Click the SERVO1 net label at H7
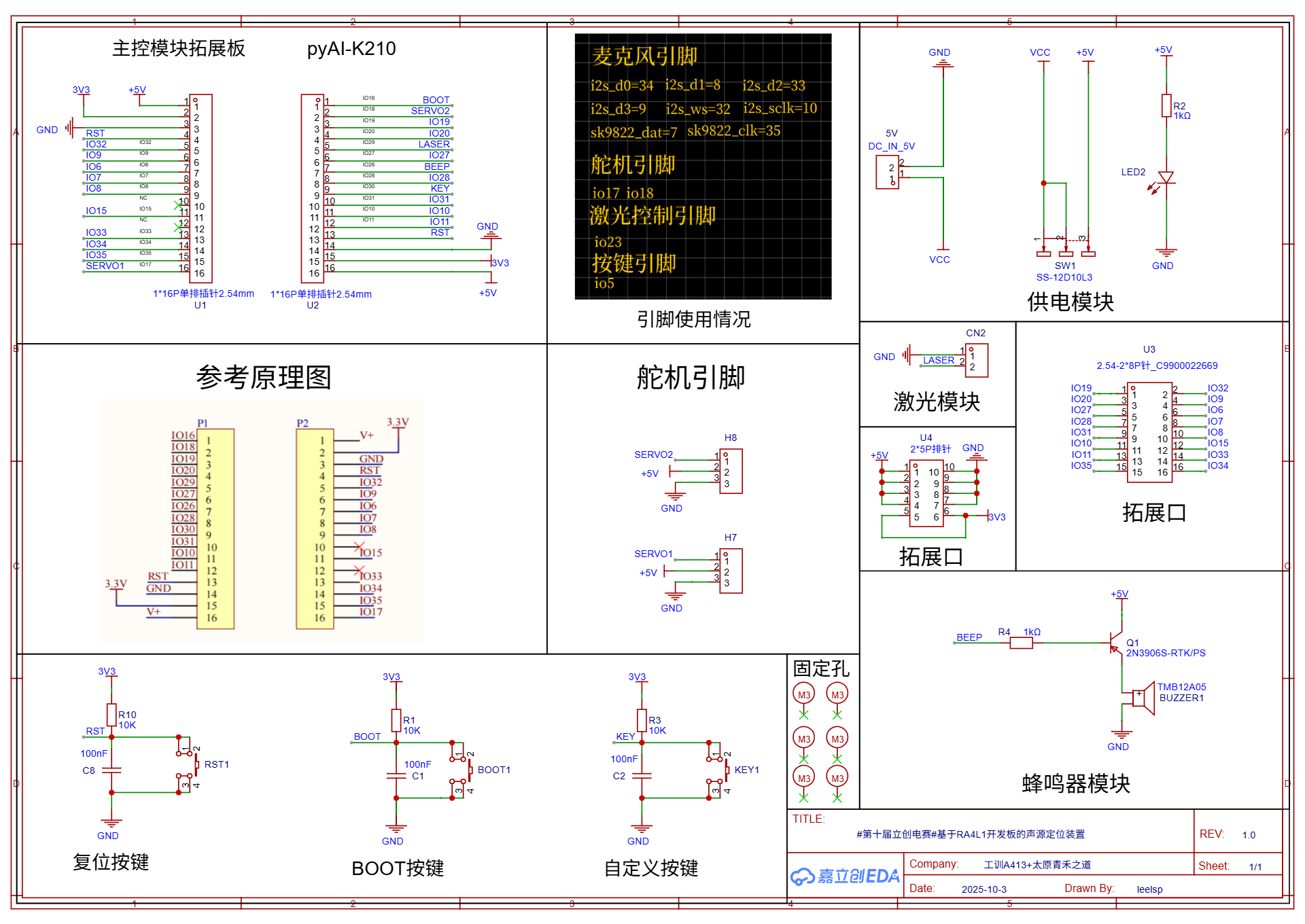Viewport: 1305px width, 924px height. (x=653, y=554)
